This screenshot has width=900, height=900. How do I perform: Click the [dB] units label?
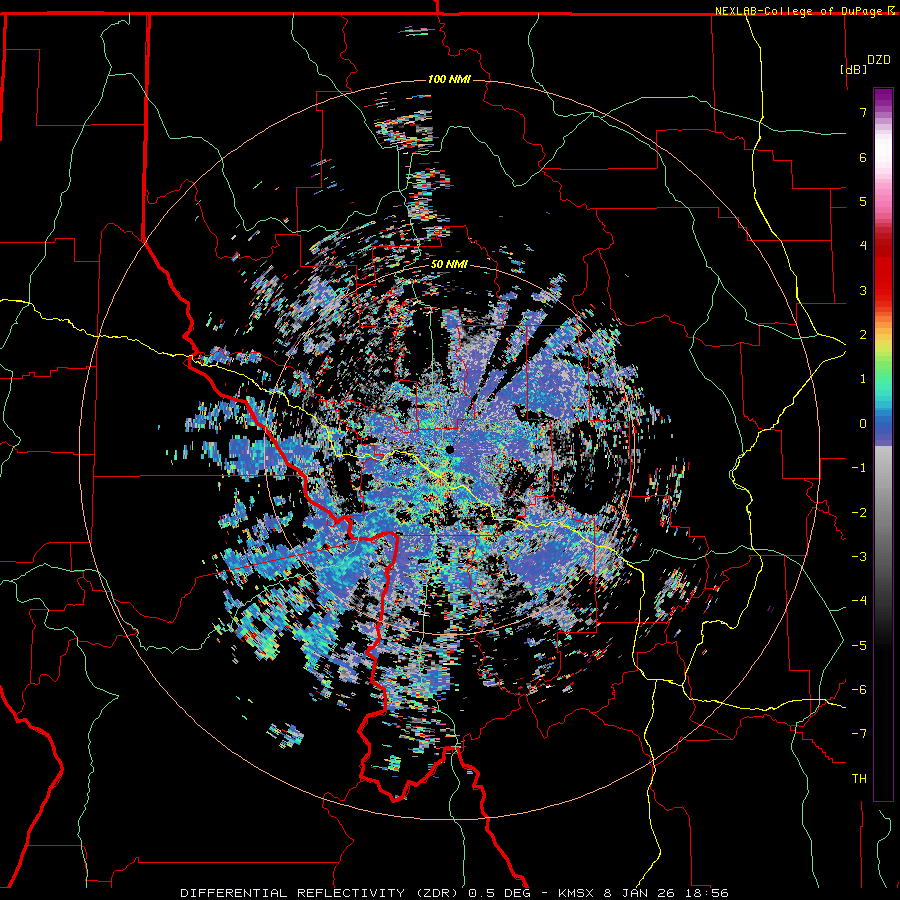(853, 69)
